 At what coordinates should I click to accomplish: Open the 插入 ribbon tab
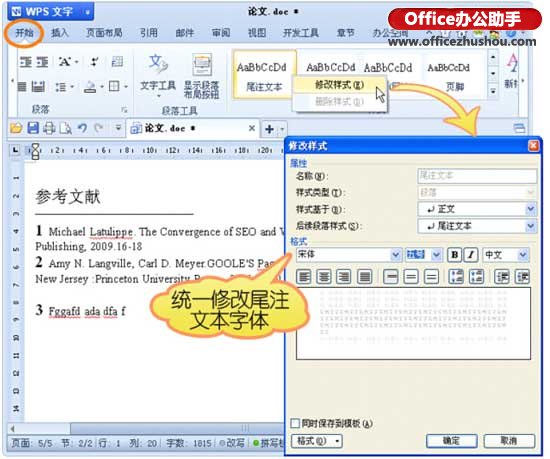(60, 33)
